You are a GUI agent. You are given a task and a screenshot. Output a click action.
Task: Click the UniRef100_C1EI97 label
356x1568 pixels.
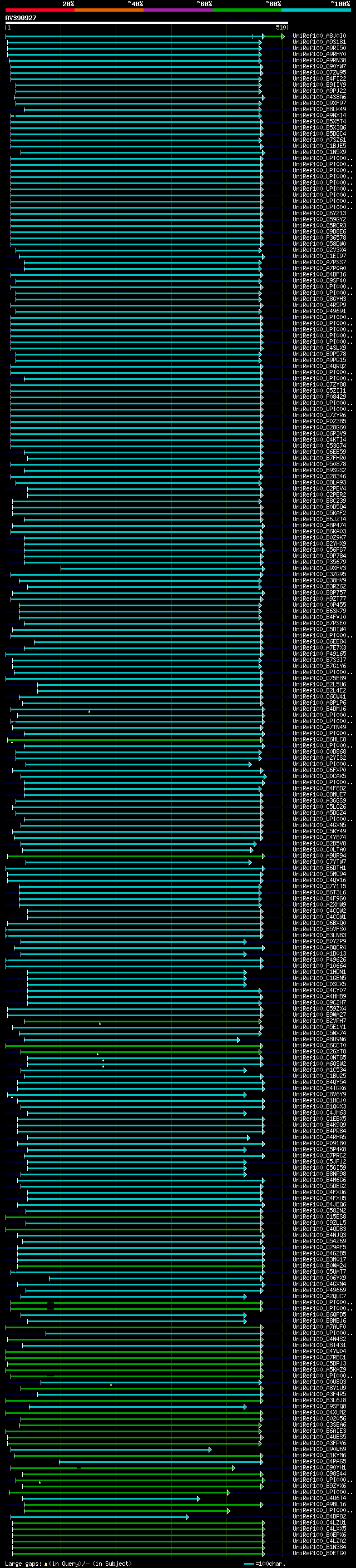point(319,256)
